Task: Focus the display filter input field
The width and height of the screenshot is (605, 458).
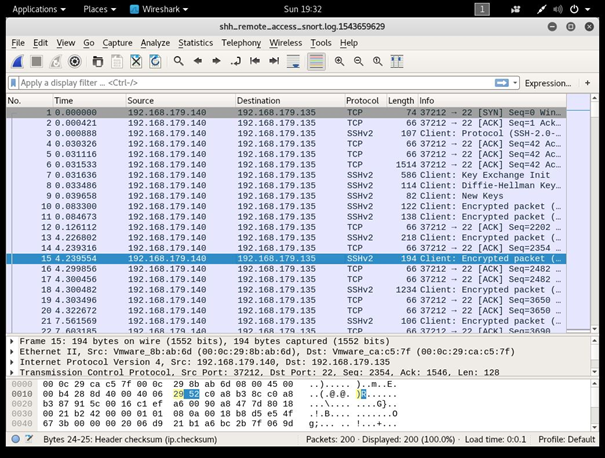Action: pyautogui.click(x=256, y=83)
